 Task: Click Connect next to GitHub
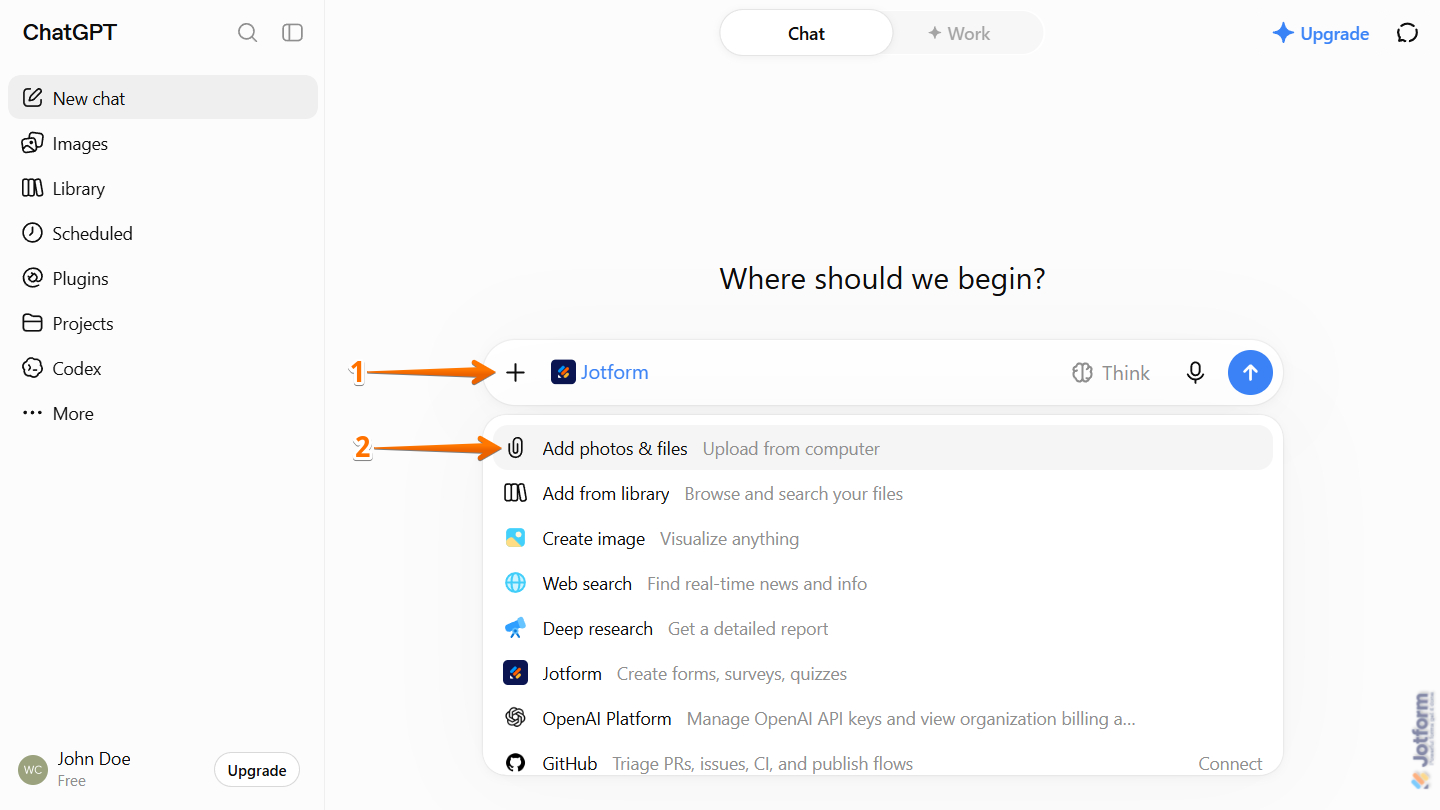point(1230,763)
